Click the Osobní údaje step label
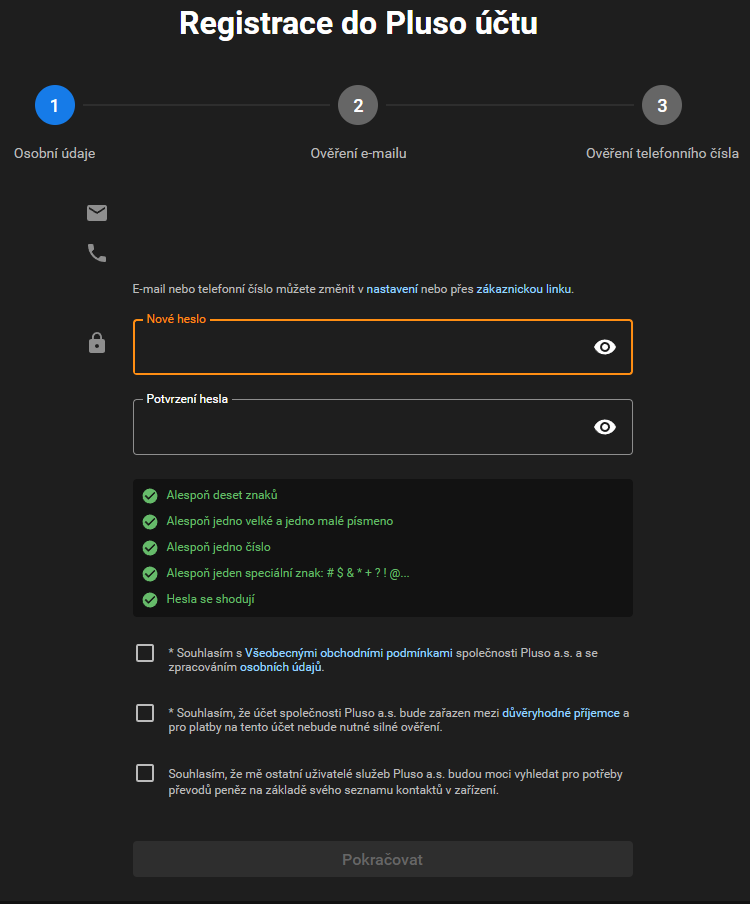 point(55,153)
